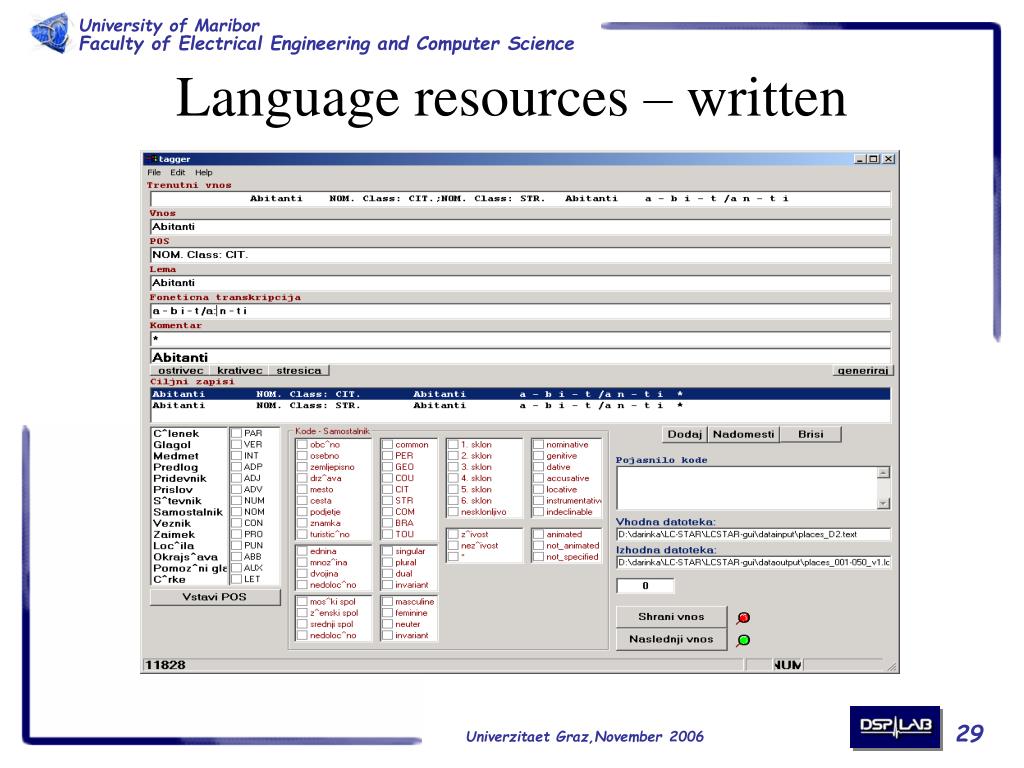The image size is (1024, 768).
Task: Check the dual checkbox
Action: pos(387,574)
